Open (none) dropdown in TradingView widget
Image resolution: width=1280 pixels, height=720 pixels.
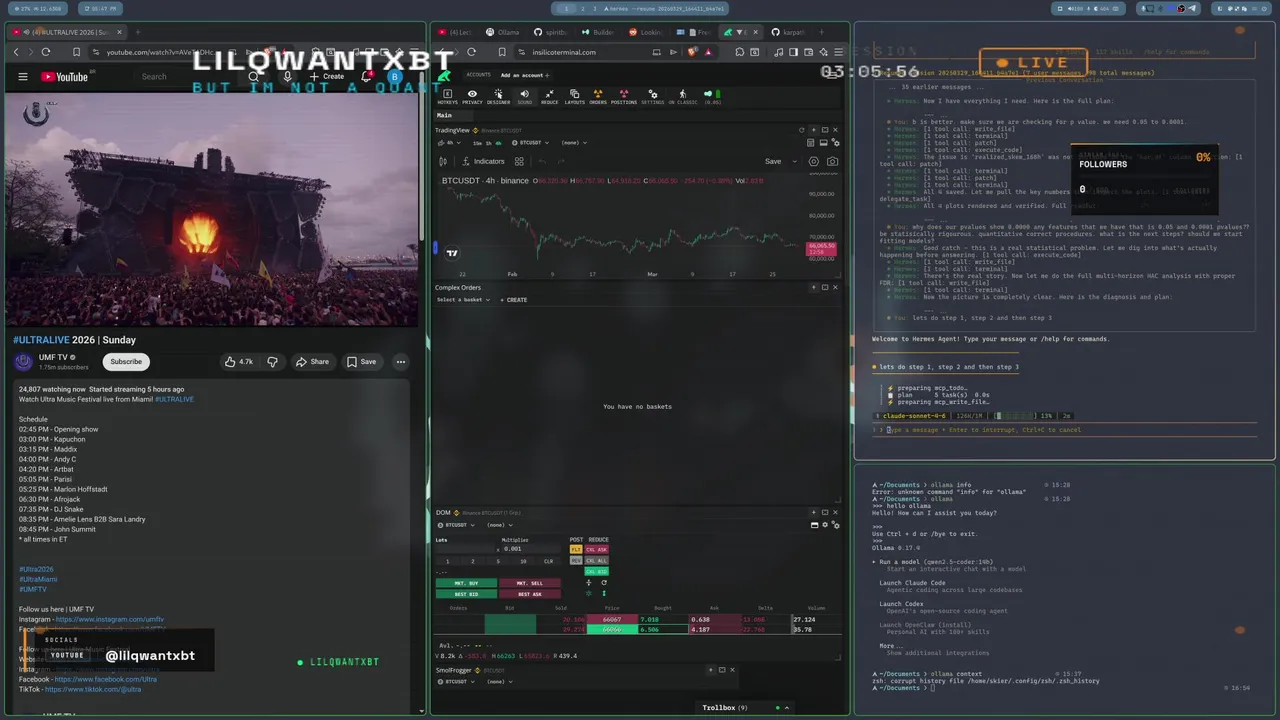(x=574, y=143)
